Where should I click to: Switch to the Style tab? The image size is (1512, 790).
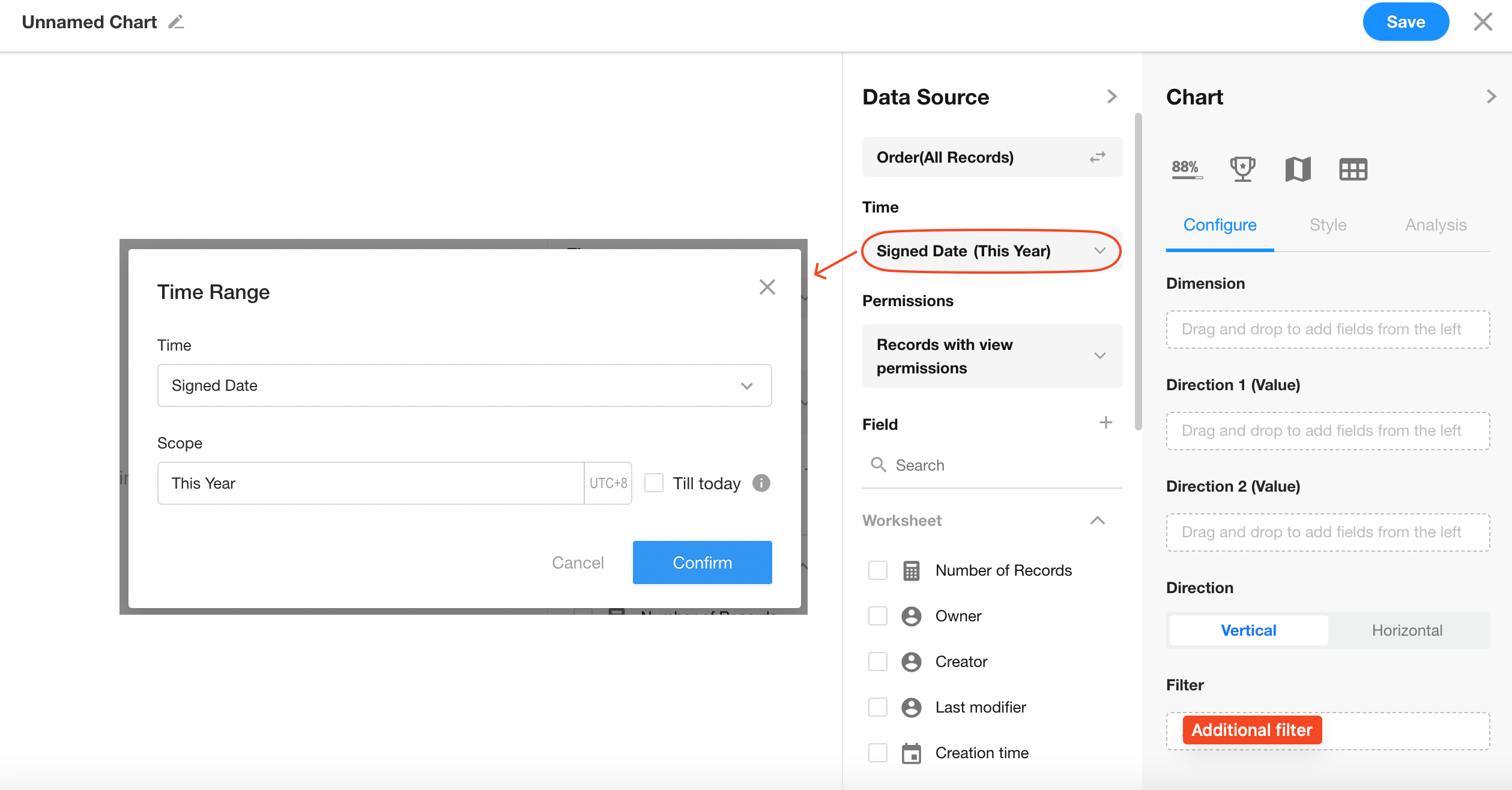coord(1328,225)
